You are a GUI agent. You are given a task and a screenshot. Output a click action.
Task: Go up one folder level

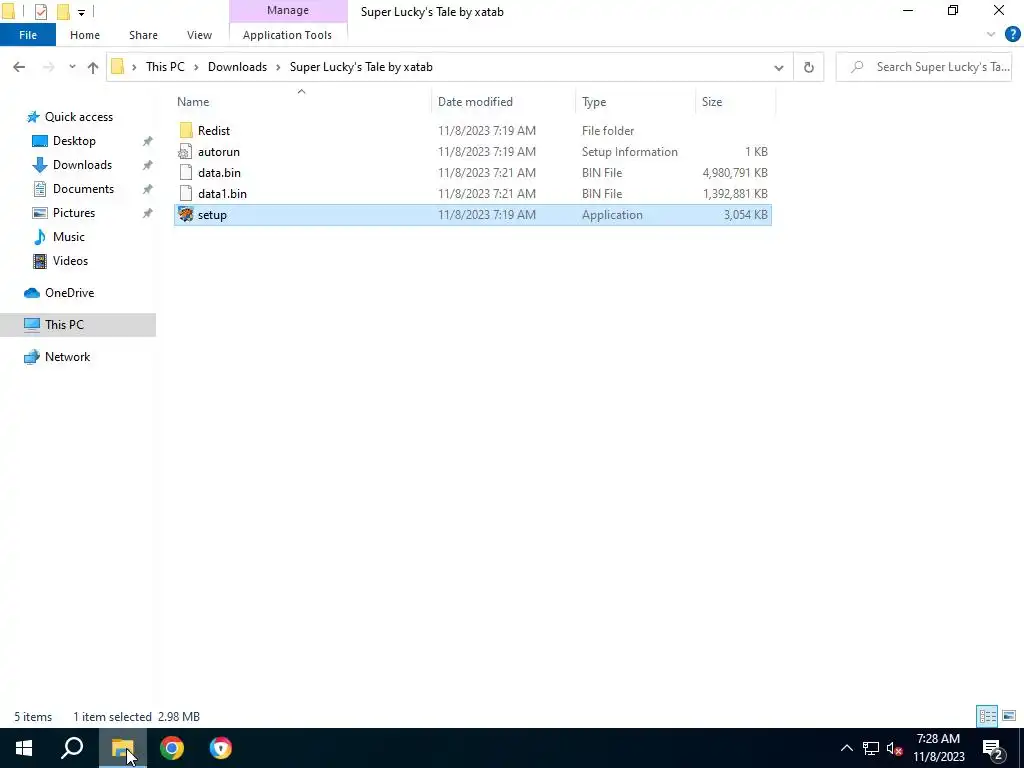pyautogui.click(x=93, y=67)
